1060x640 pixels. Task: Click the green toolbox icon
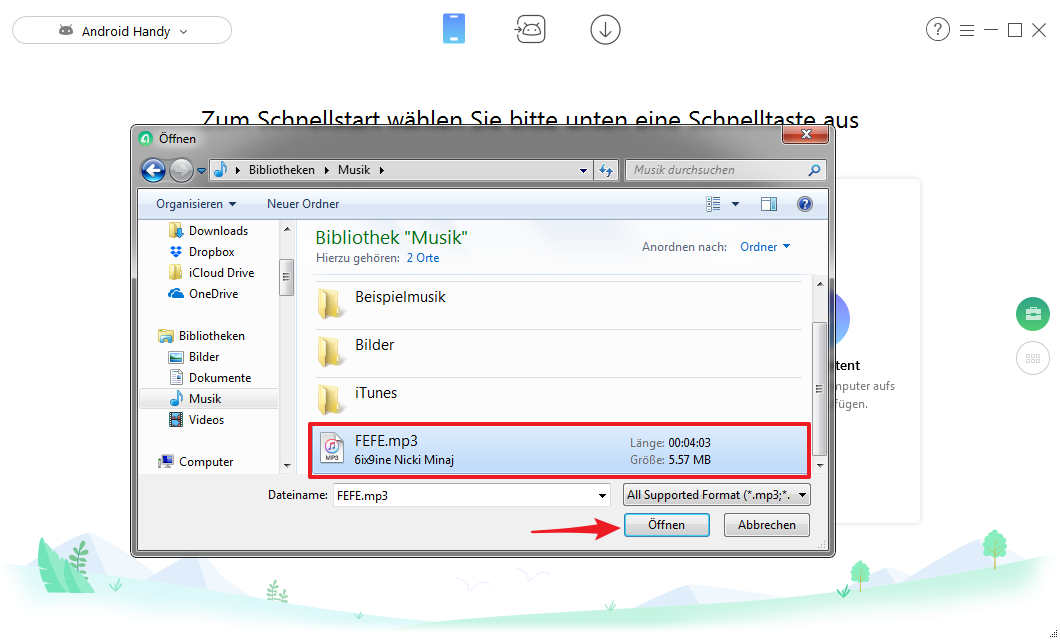pyautogui.click(x=1032, y=314)
